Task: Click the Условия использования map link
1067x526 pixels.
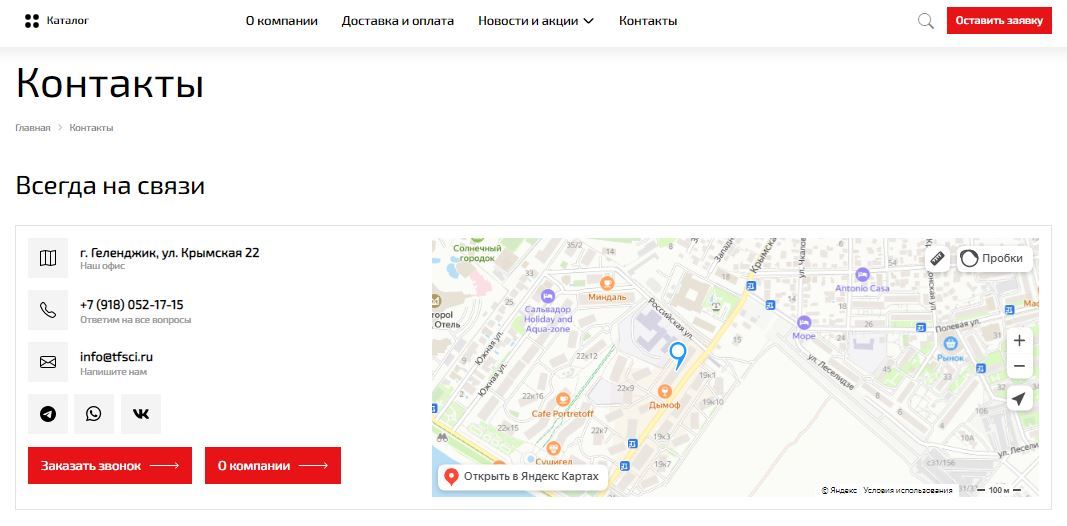Action: pyautogui.click(x=908, y=490)
